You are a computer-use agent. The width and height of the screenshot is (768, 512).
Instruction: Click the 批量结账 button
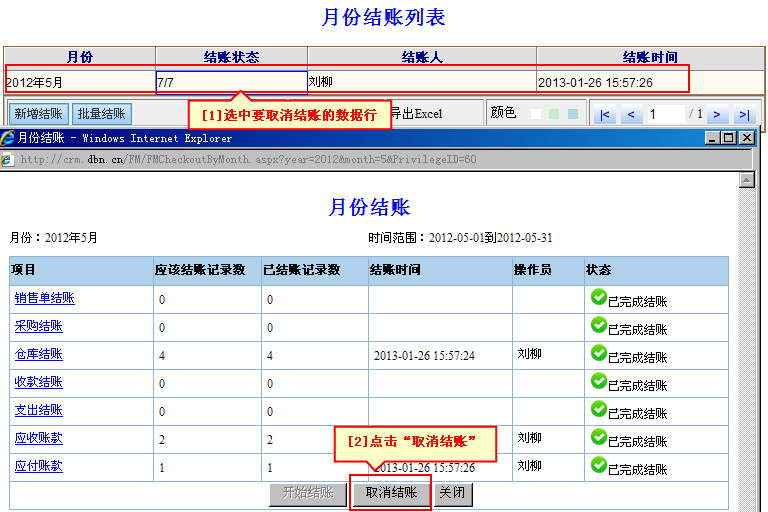(101, 114)
